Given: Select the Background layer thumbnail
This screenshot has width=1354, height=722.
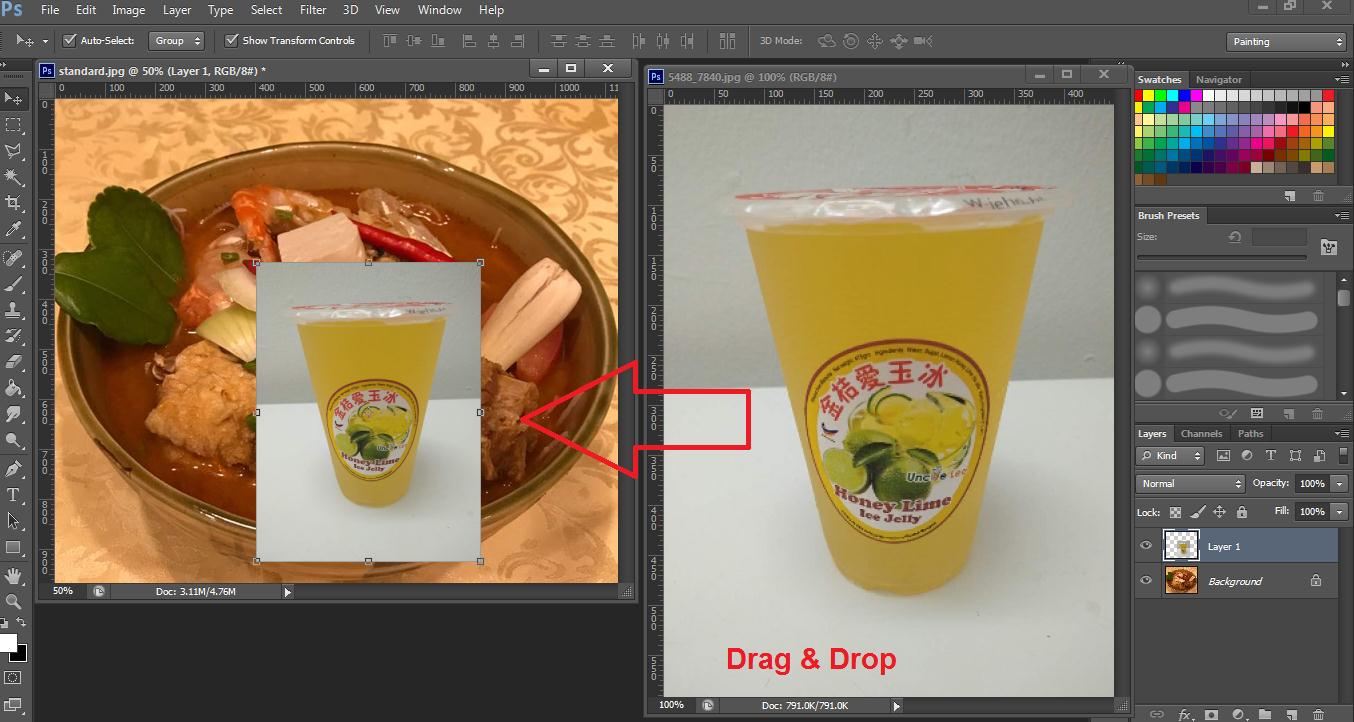Looking at the screenshot, I should tap(1181, 581).
